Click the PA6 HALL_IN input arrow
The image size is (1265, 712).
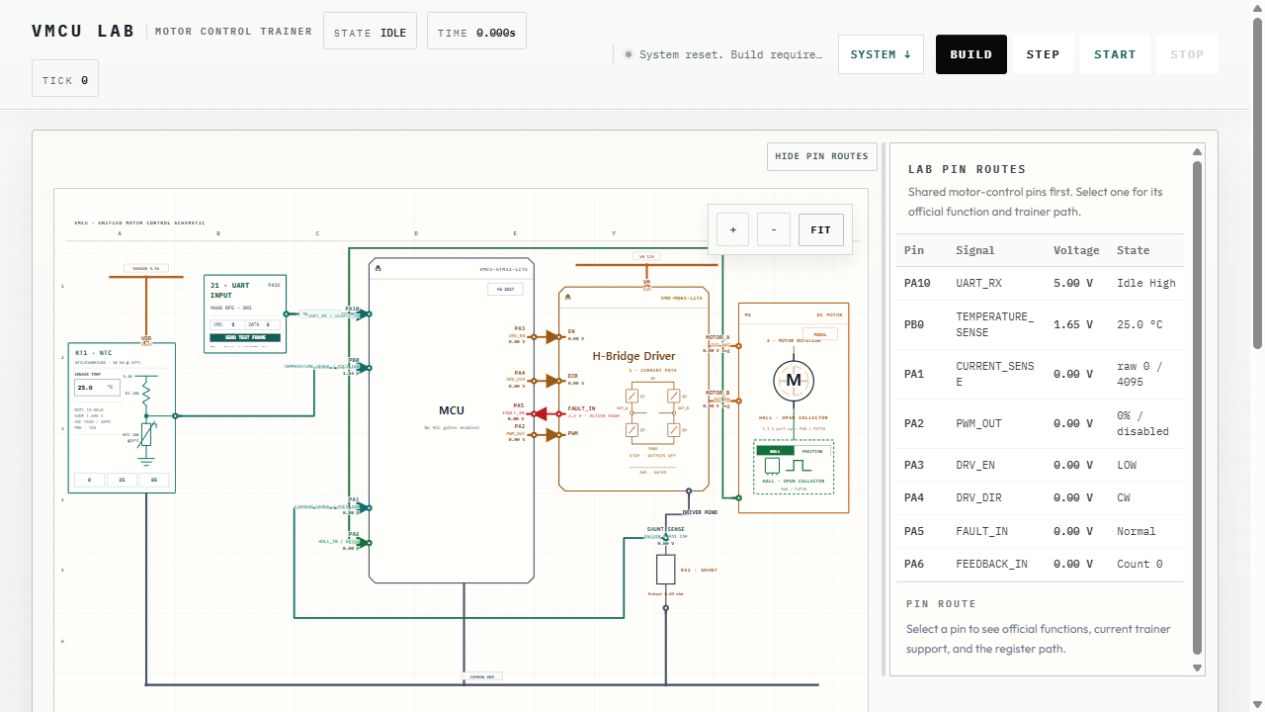[361, 543]
